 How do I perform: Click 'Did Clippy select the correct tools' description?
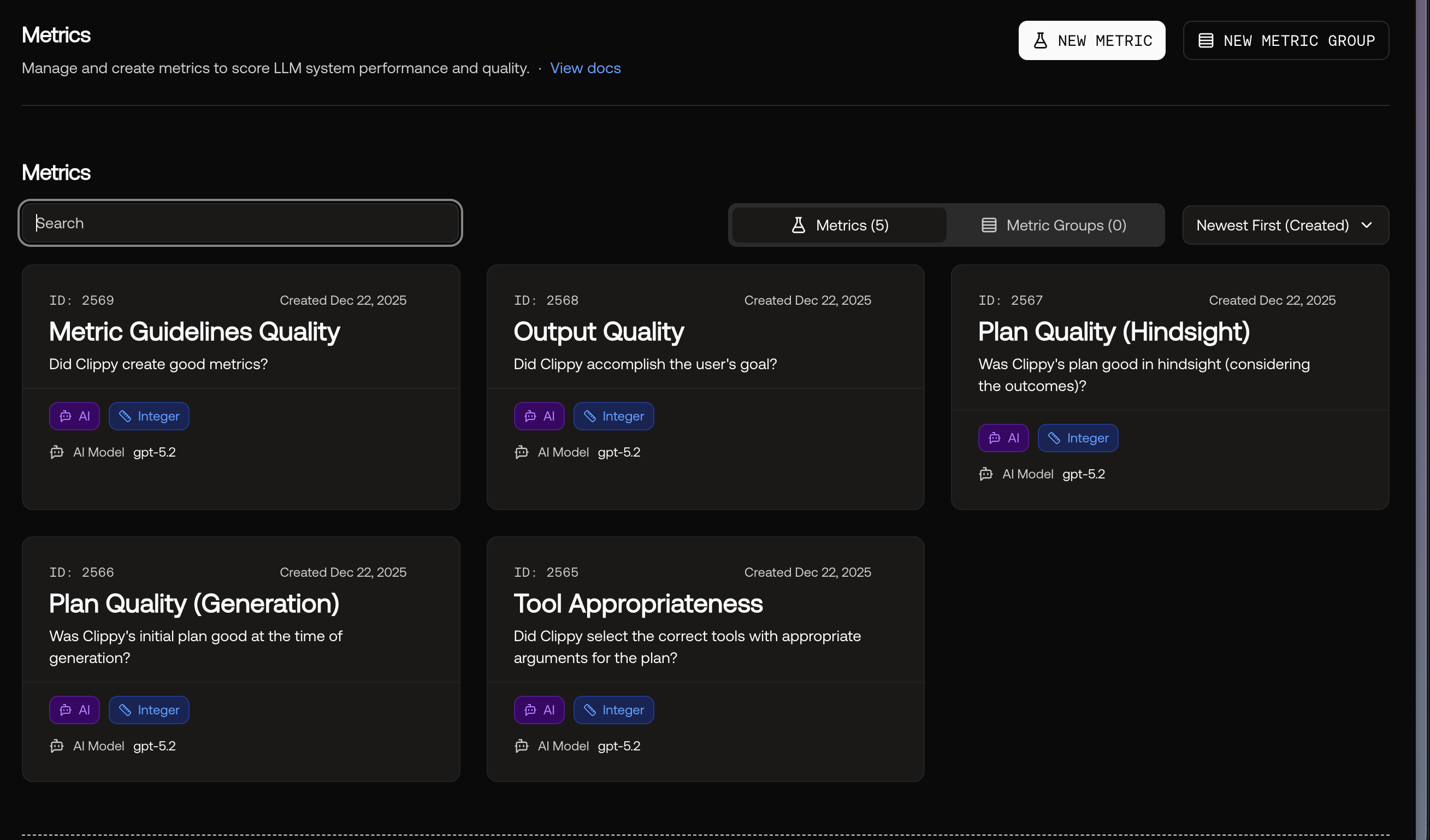tap(687, 647)
